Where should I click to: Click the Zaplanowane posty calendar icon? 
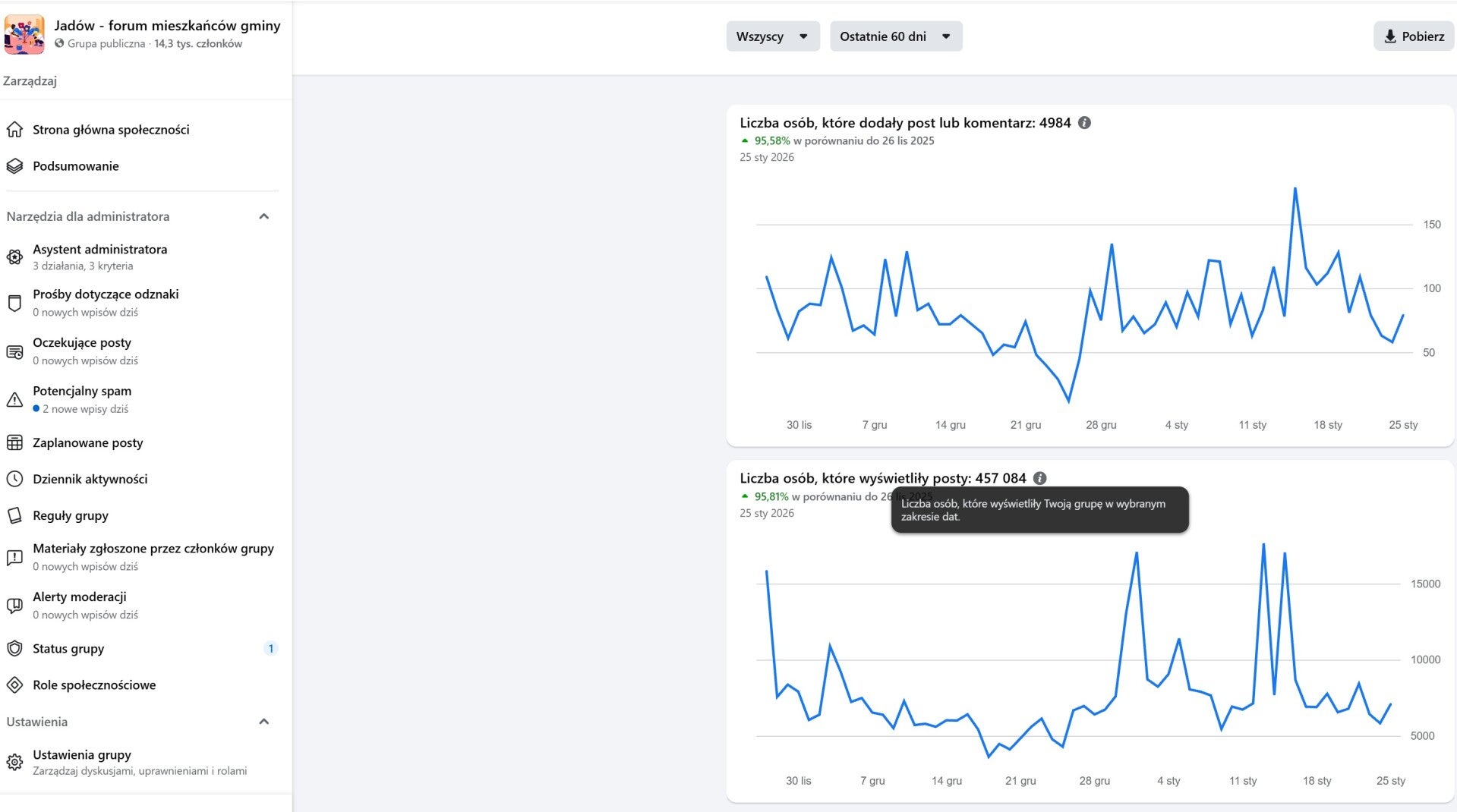point(14,442)
